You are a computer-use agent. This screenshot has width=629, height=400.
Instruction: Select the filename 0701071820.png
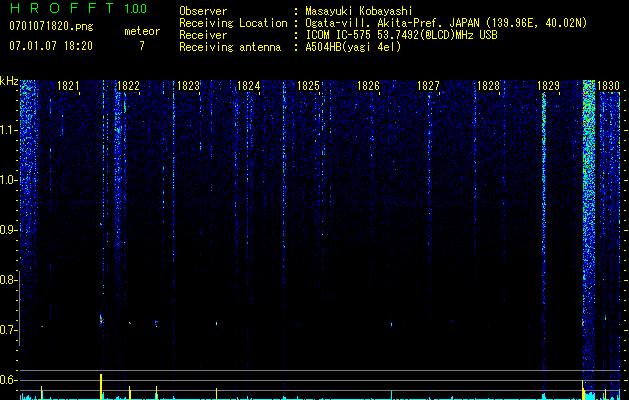51,26
